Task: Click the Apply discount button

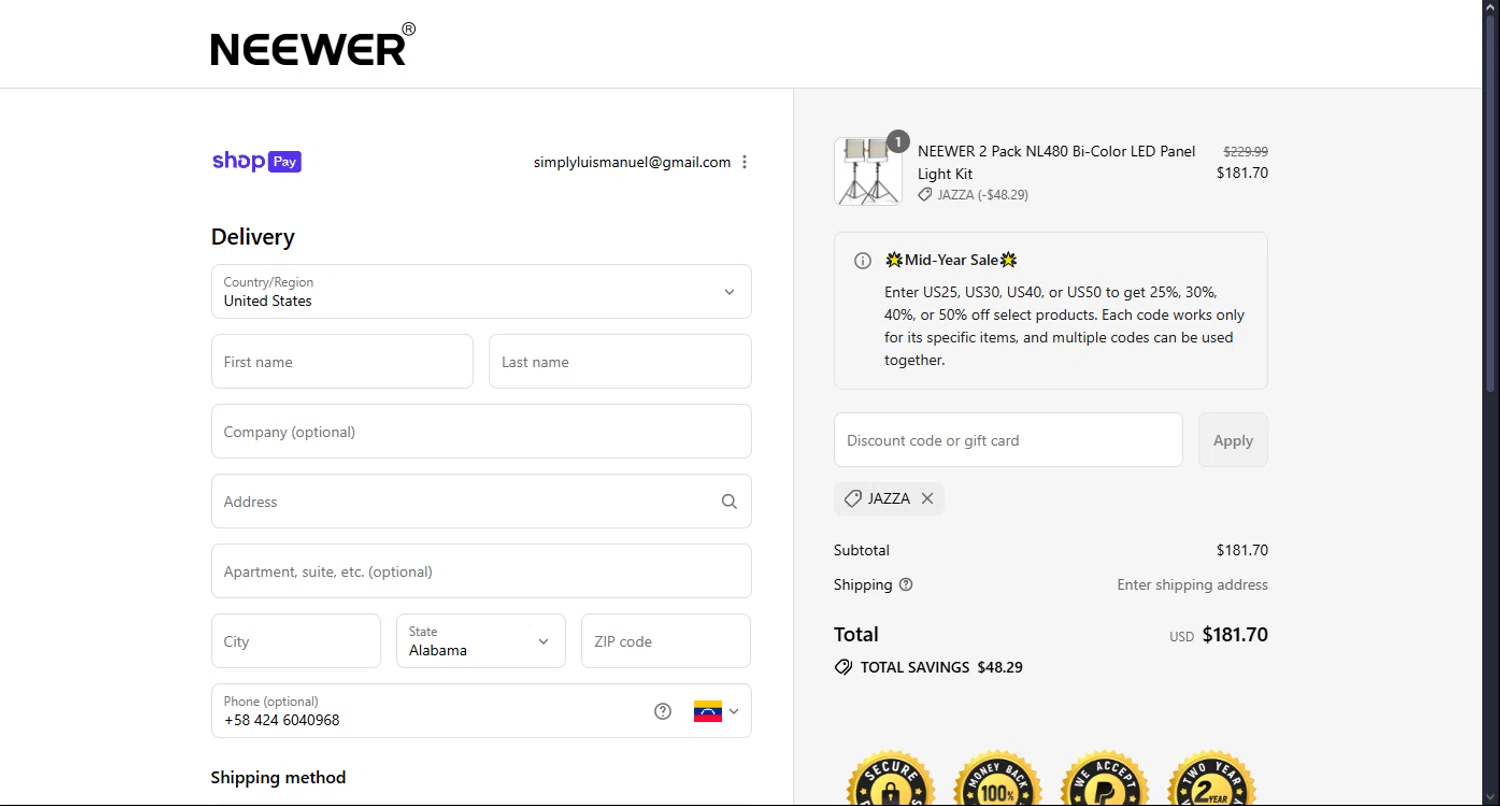Action: pos(1233,440)
